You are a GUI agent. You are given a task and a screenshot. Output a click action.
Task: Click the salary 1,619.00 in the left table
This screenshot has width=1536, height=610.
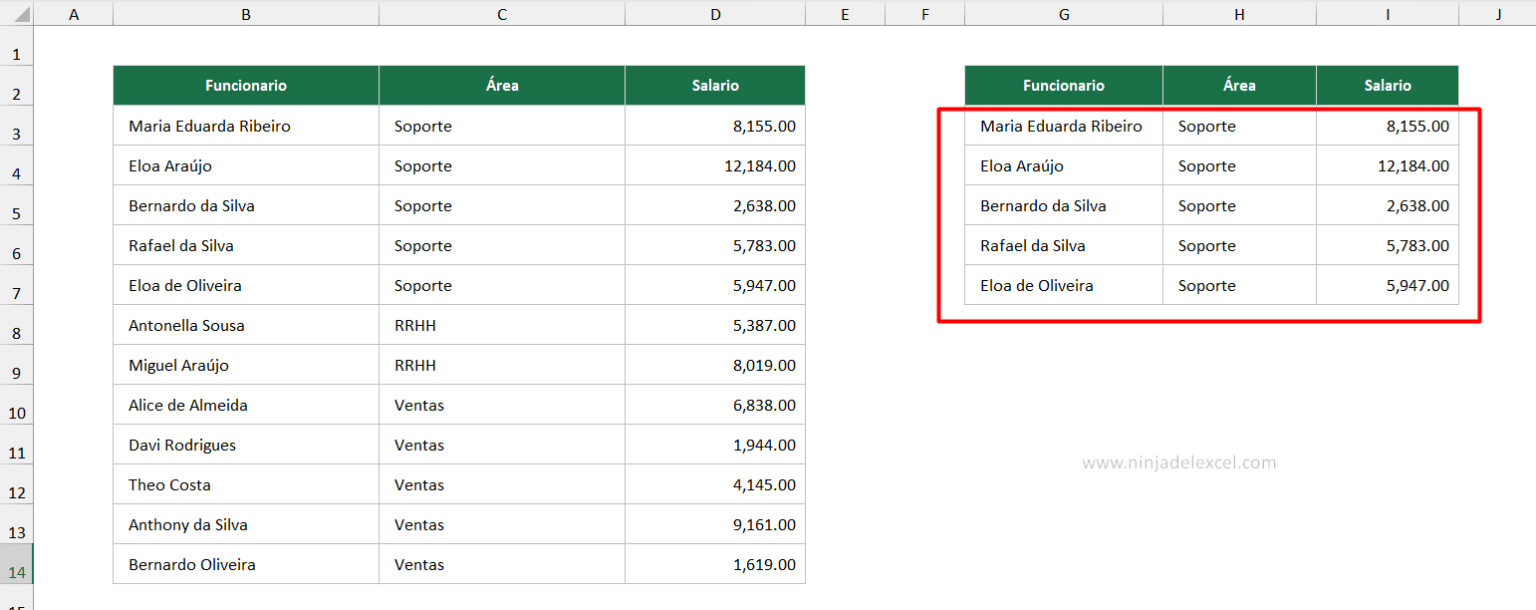tap(715, 563)
